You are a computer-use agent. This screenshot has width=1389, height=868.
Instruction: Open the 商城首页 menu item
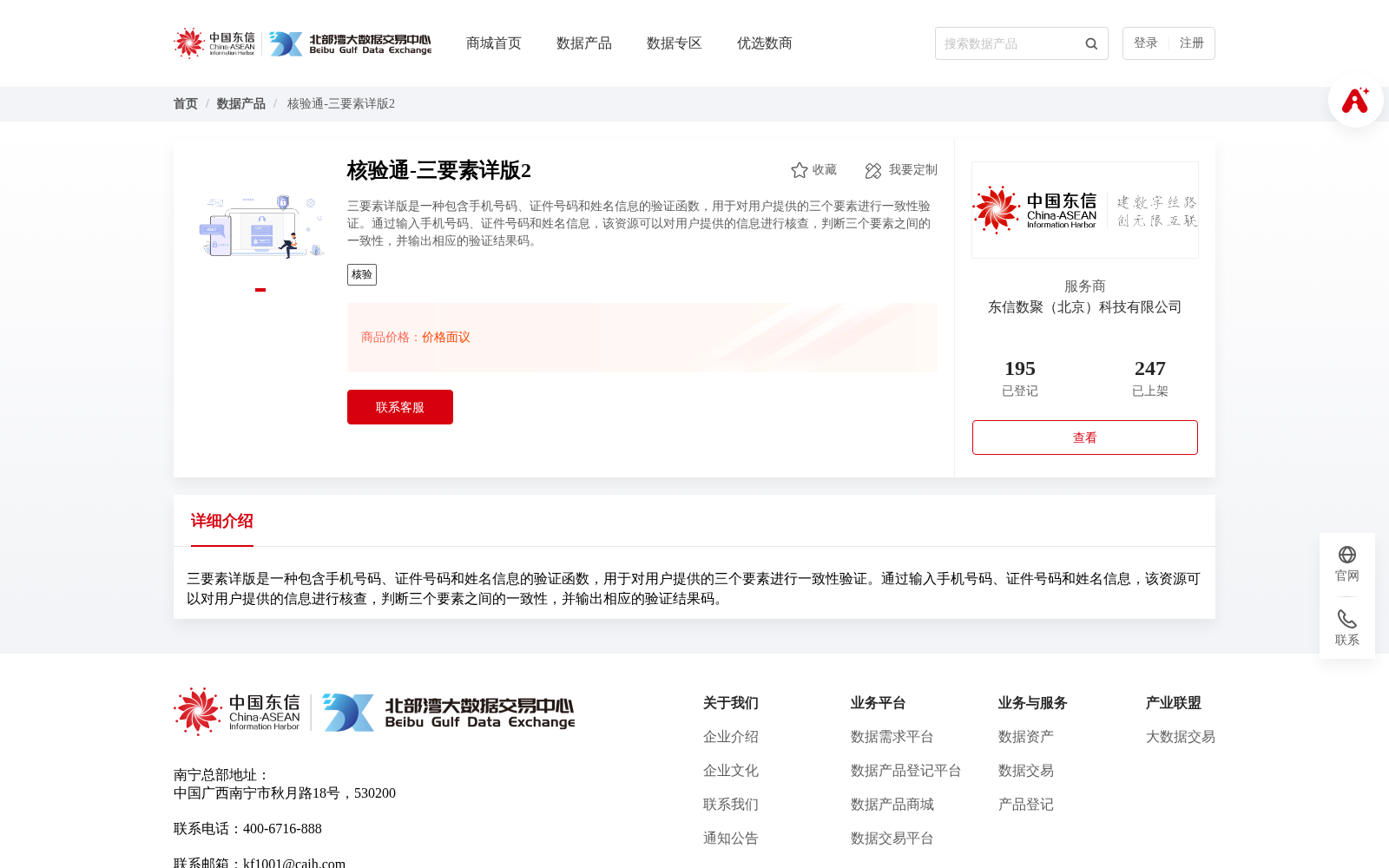pos(494,43)
